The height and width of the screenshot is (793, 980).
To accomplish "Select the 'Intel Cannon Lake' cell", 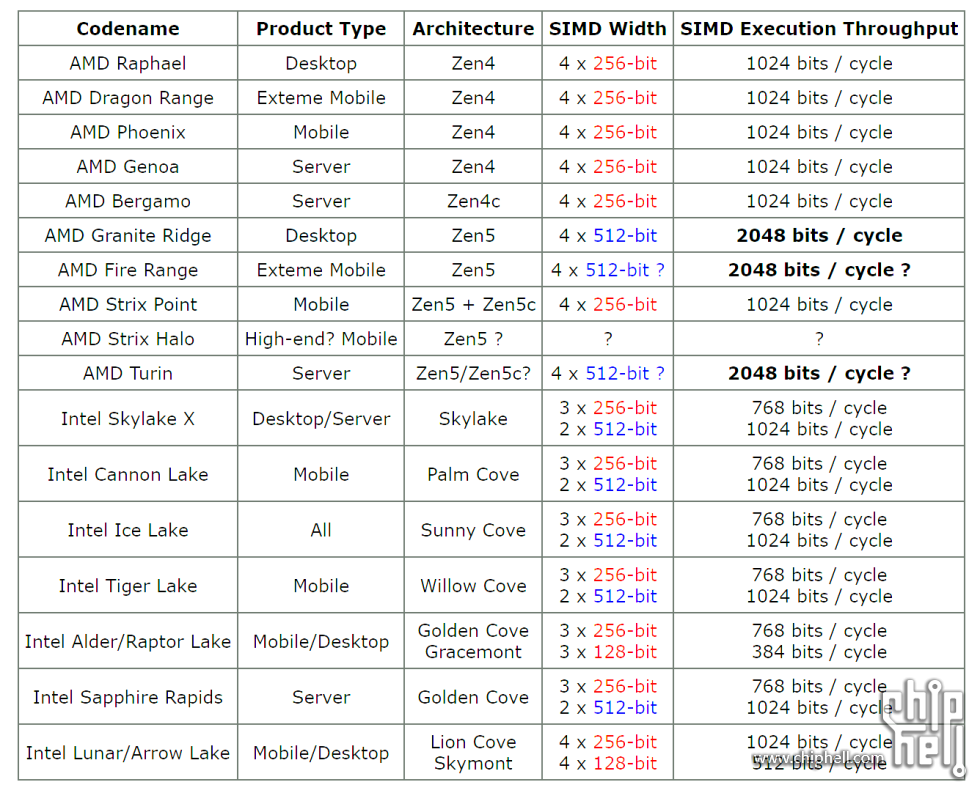I will (128, 474).
